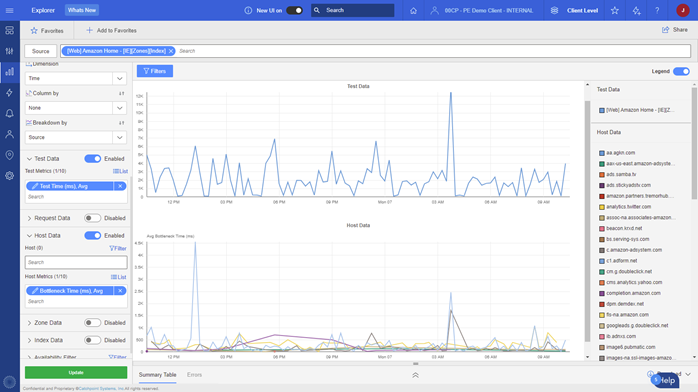Open the Favorites tab

coord(47,31)
